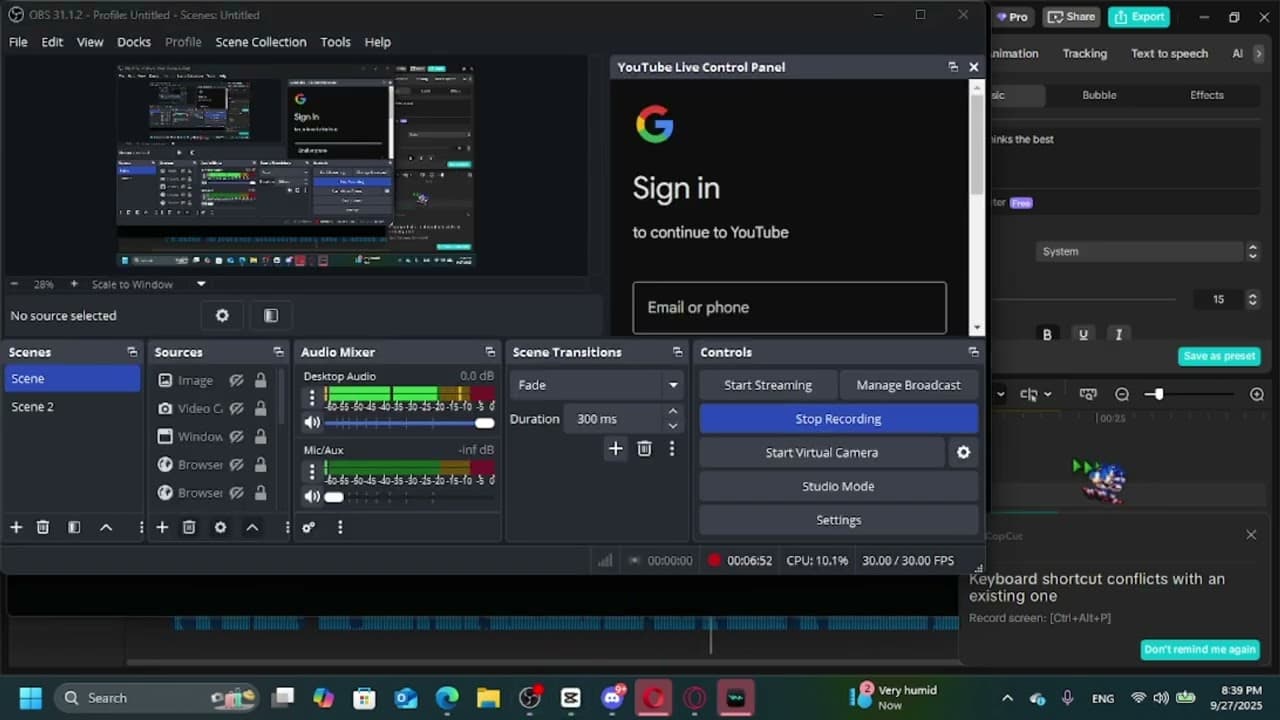Open Audio Mixer toolbar three-dot menu
This screenshot has height=720, width=1280.
pos(340,527)
